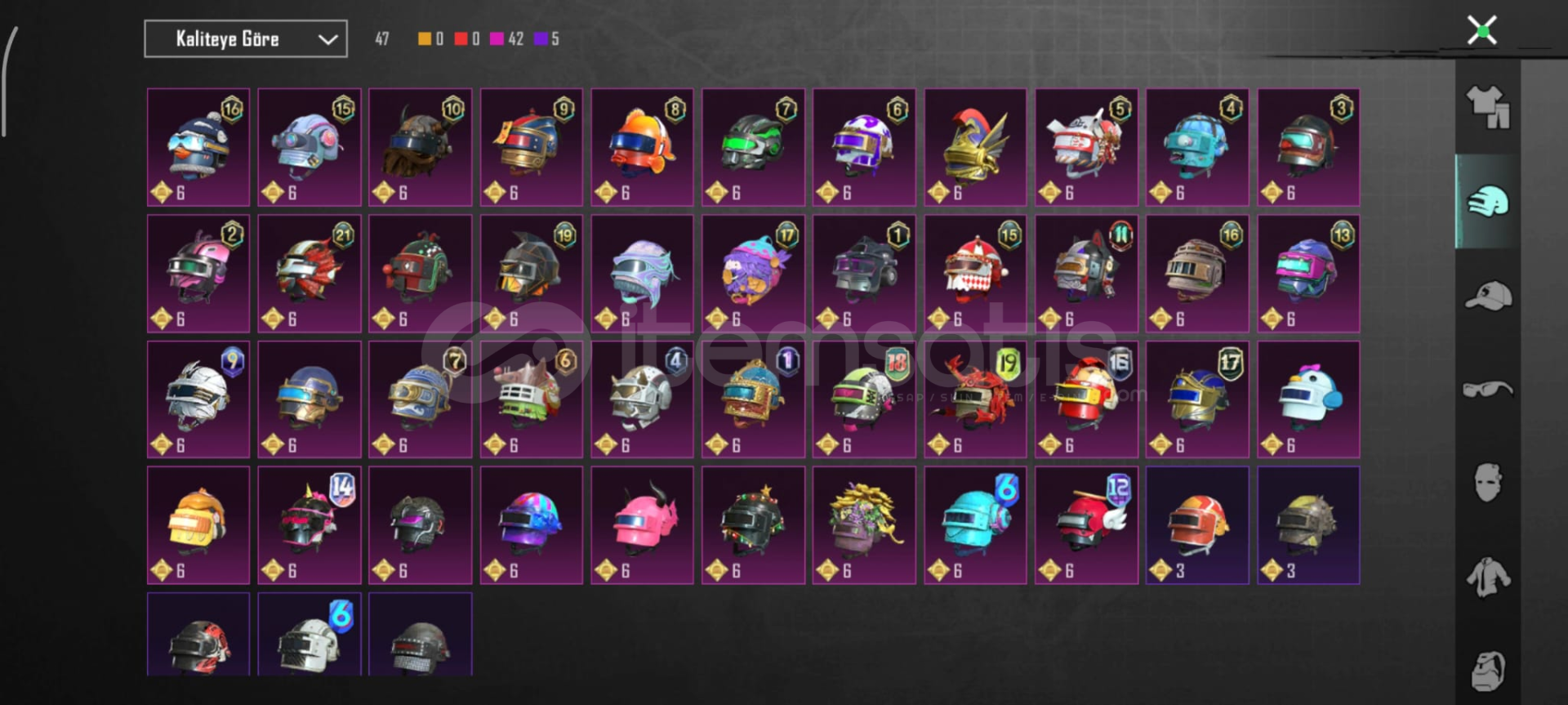
Task: Pick the red crab helmet with badge 19
Action: (x=975, y=399)
